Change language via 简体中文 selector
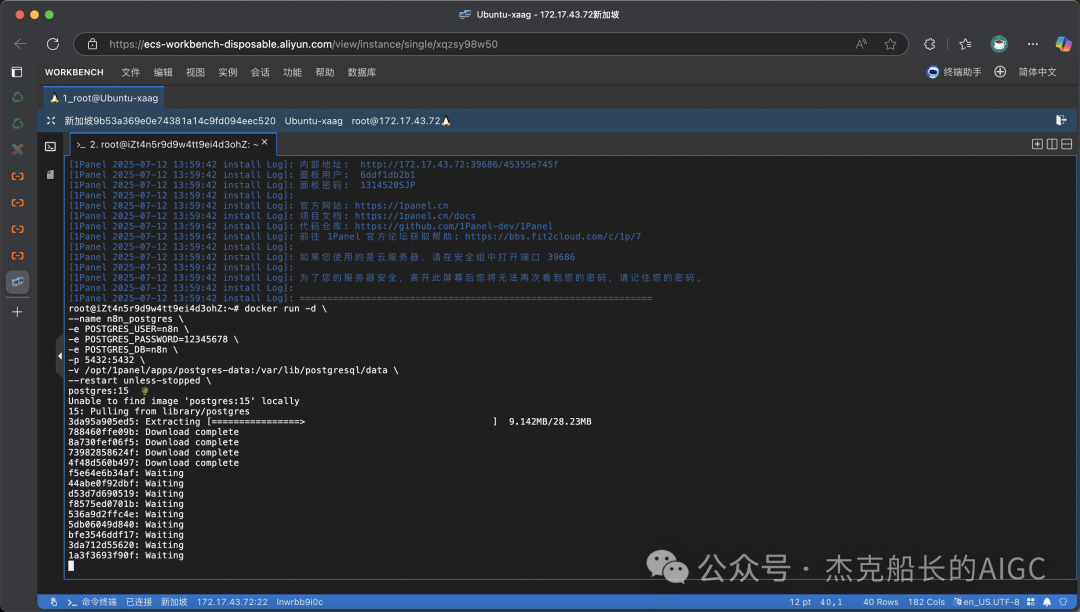Screen dimensions: 1080x612 1037,72
